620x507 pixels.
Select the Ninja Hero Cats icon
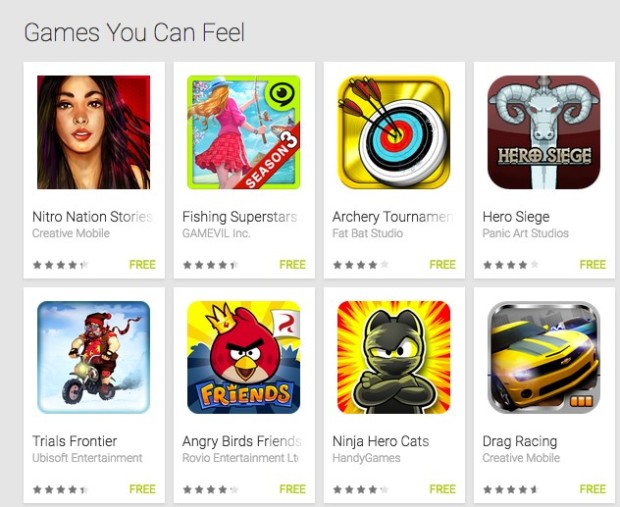coord(394,358)
